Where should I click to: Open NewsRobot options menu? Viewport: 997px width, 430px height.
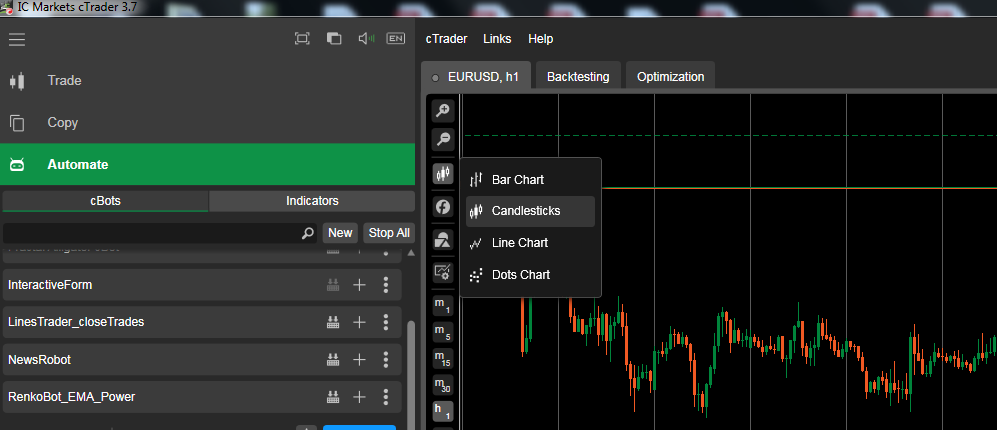coord(385,360)
